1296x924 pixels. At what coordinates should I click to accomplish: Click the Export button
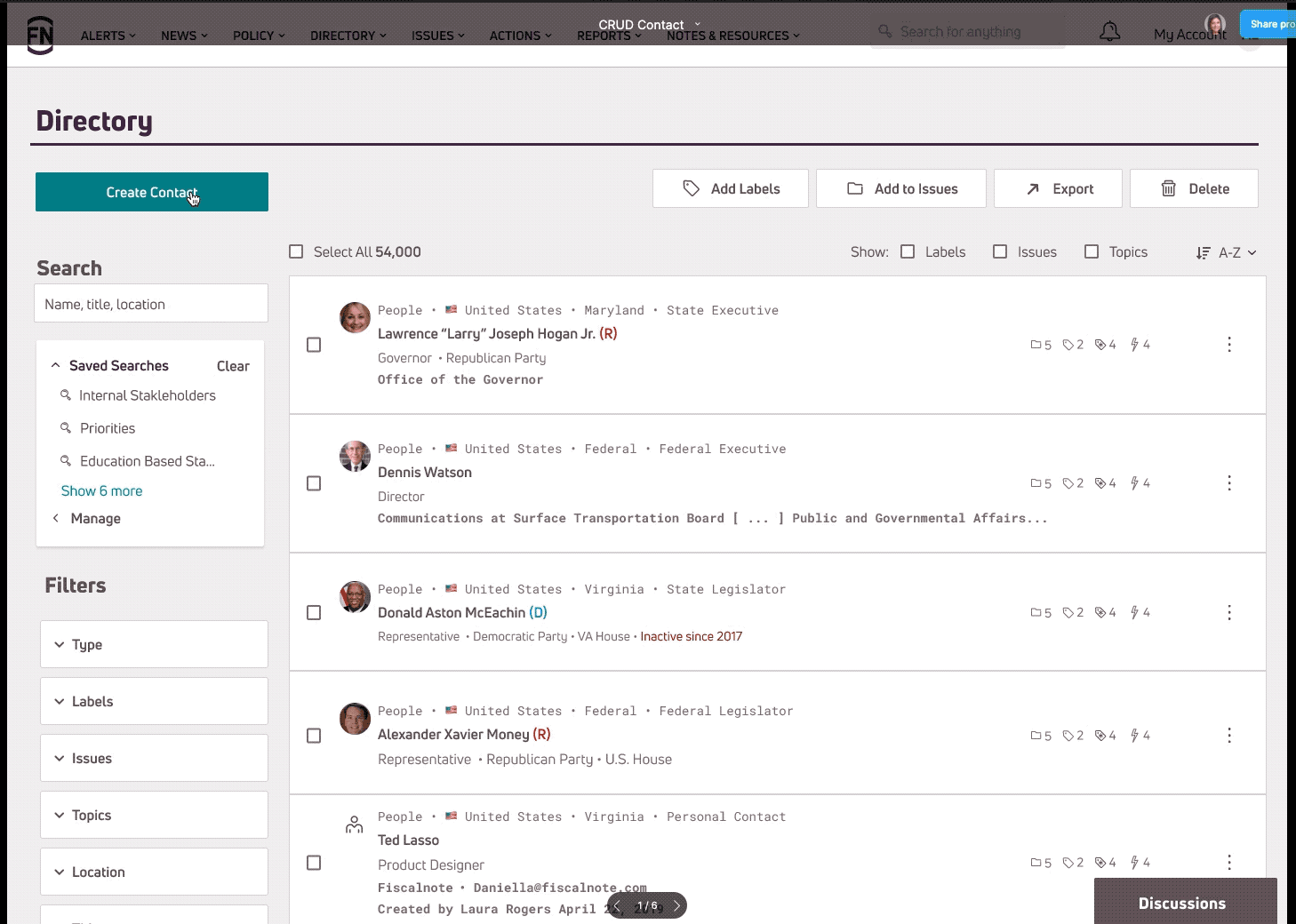(1058, 188)
